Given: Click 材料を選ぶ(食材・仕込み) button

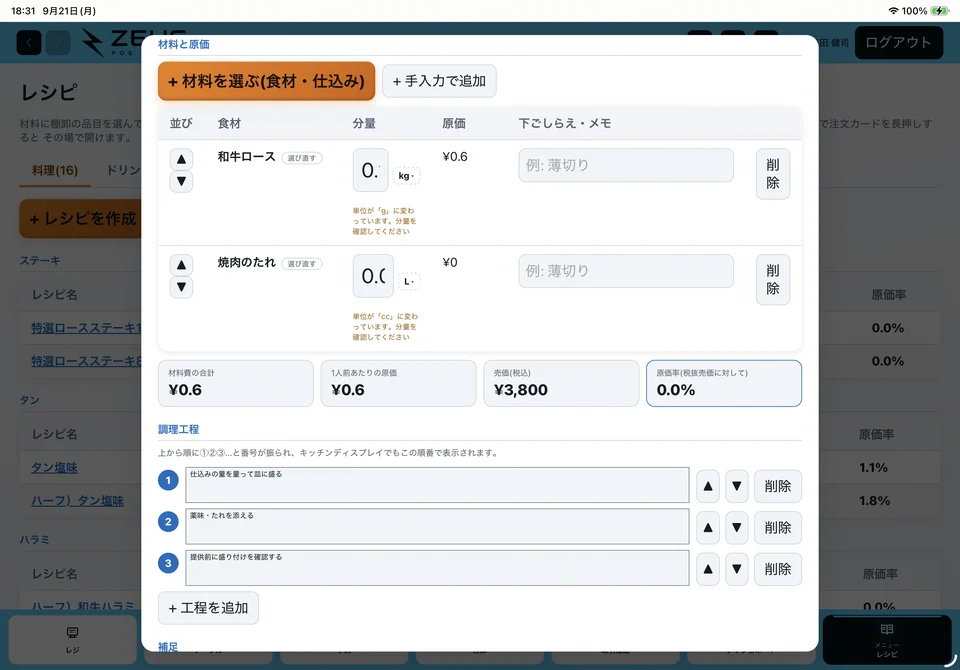Looking at the screenshot, I should [266, 81].
